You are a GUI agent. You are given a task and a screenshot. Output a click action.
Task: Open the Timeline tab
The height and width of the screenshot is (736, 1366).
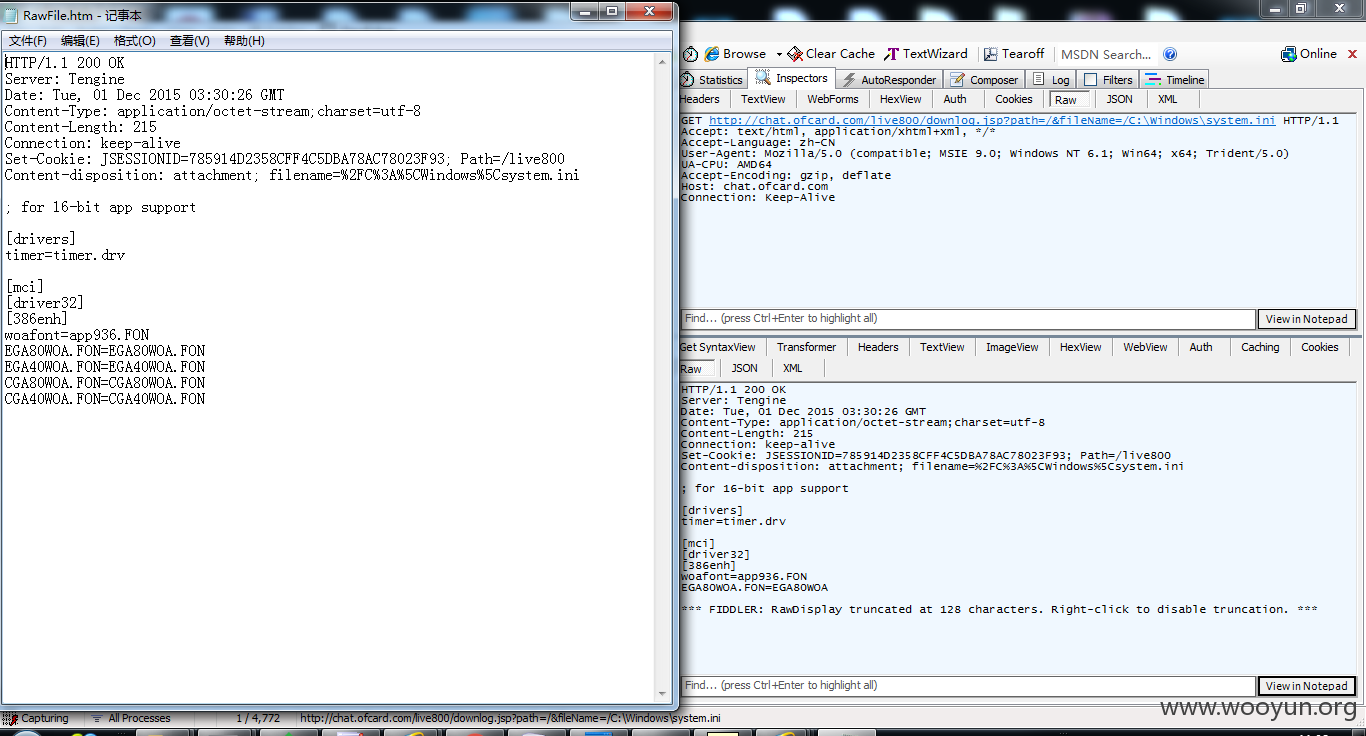point(1175,80)
